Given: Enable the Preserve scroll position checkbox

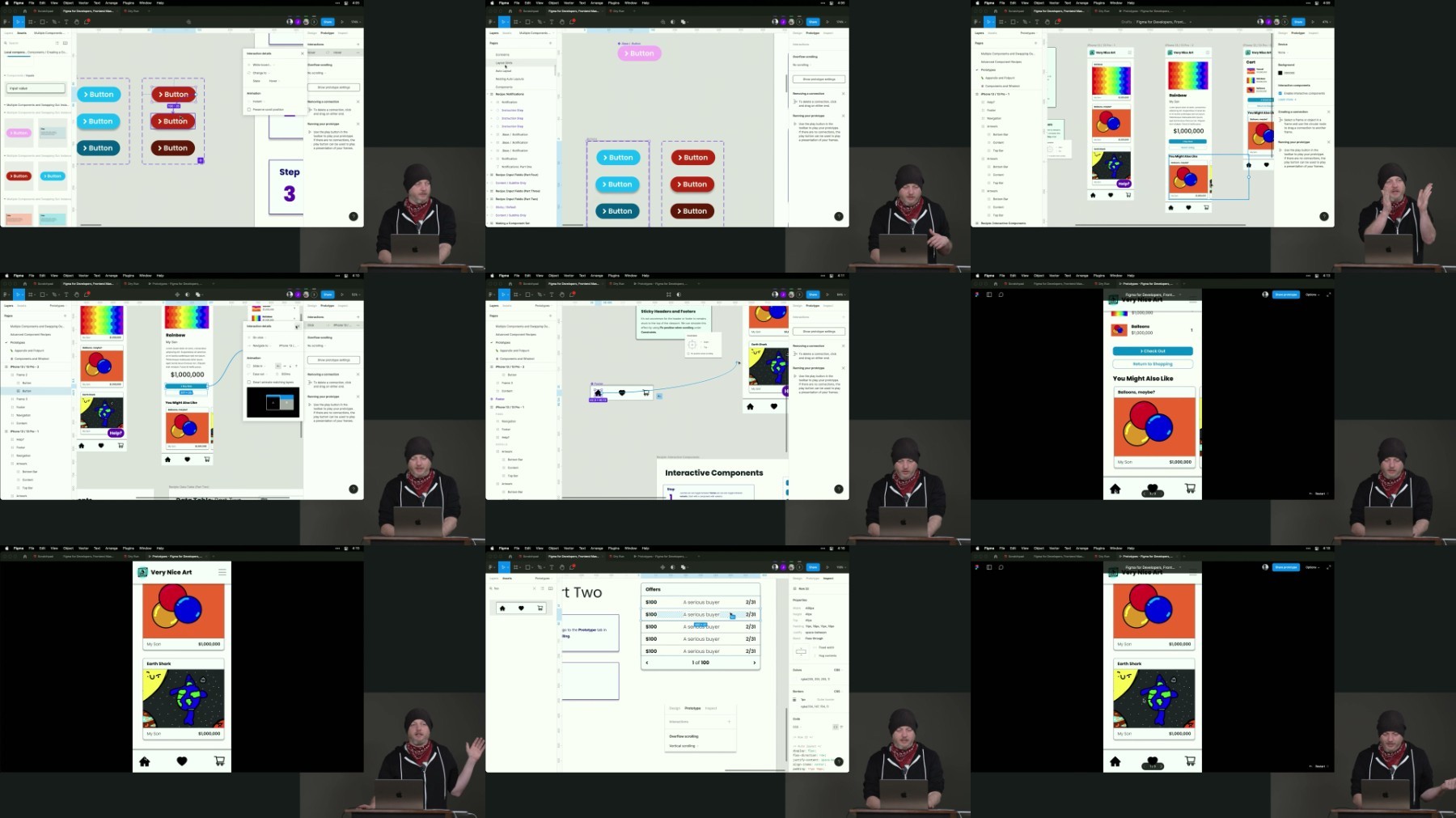Looking at the screenshot, I should tap(249, 109).
